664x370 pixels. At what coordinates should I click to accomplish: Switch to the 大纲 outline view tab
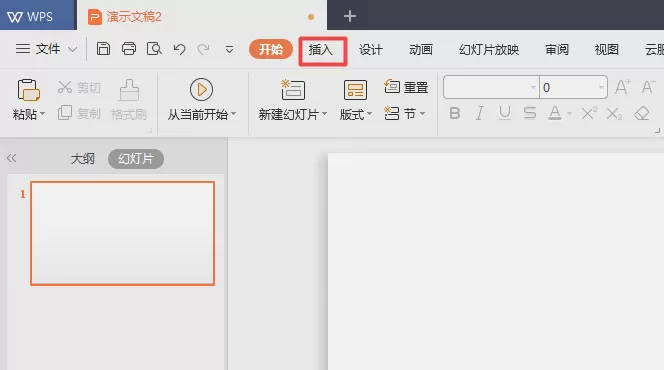coord(83,159)
